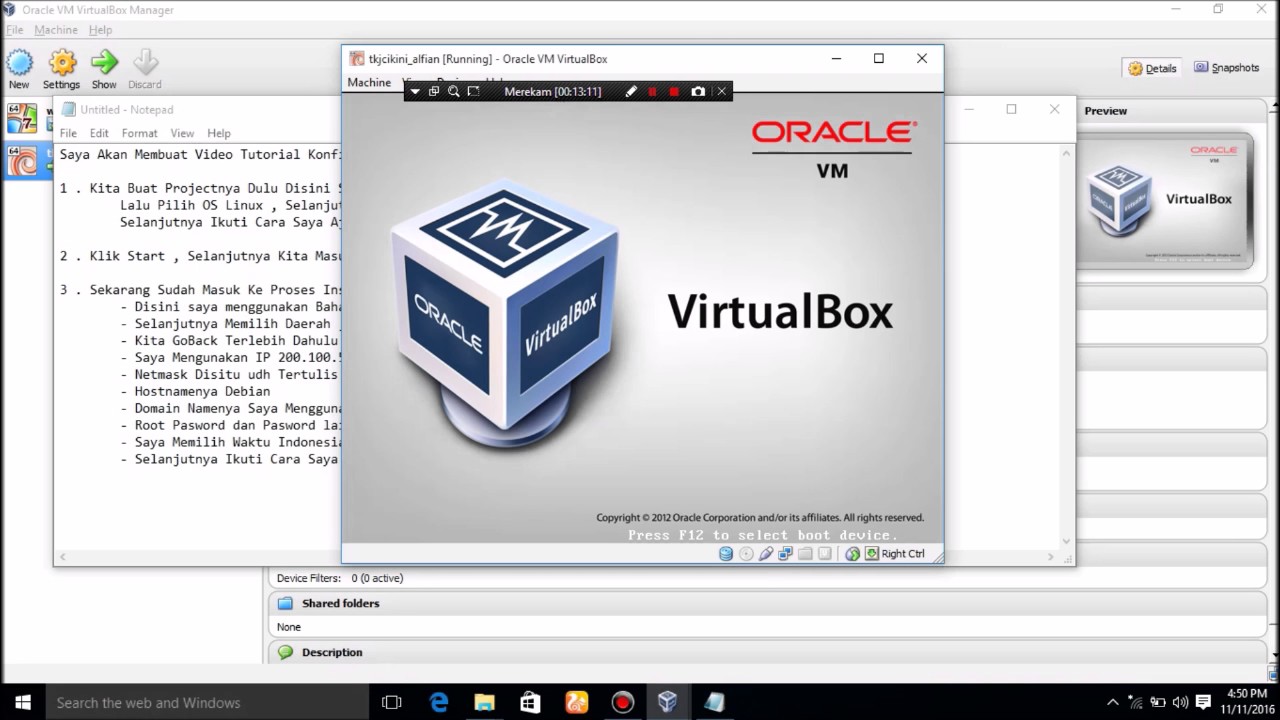This screenshot has width=1280, height=720.
Task: Open the Notepad File menu
Action: click(x=68, y=133)
